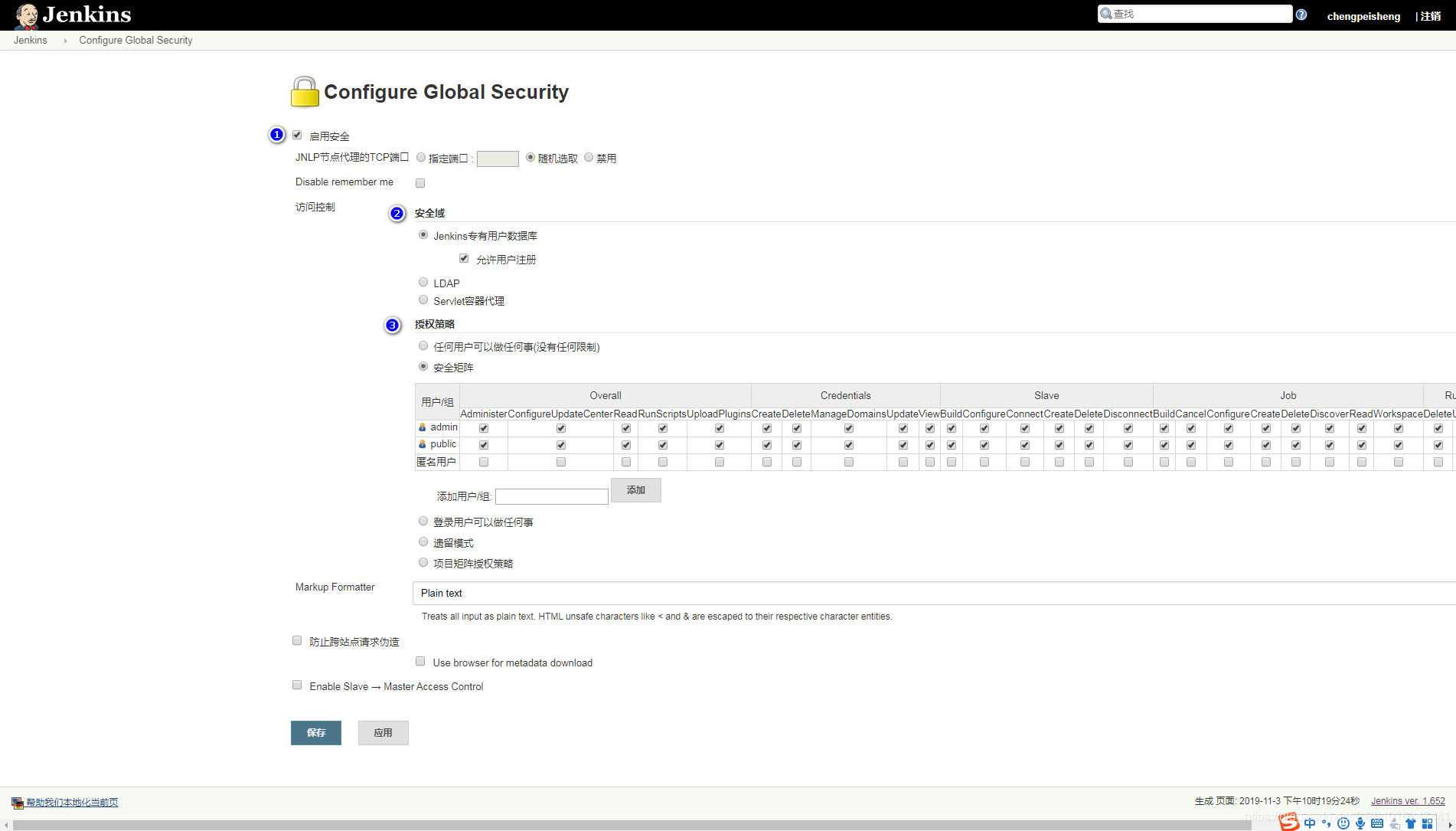
Task: Click the horizontal scrollbar left arrow
Action: click(6, 826)
